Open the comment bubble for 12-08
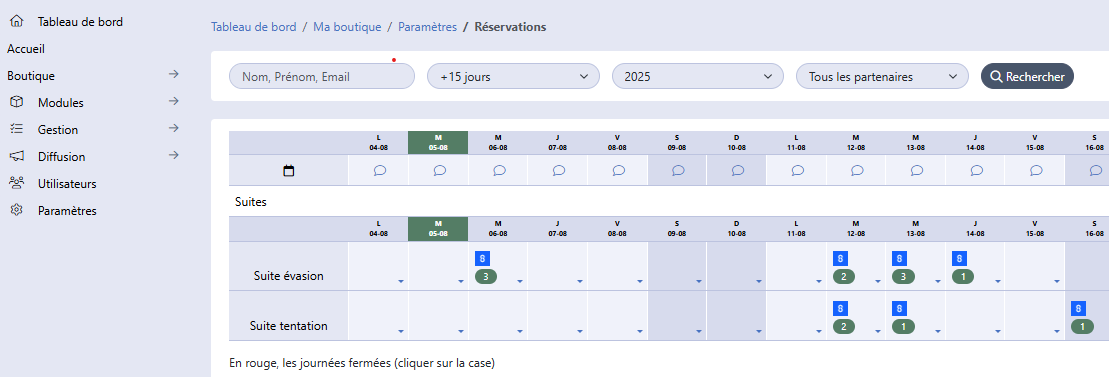The width and height of the screenshot is (1109, 377). tap(857, 170)
